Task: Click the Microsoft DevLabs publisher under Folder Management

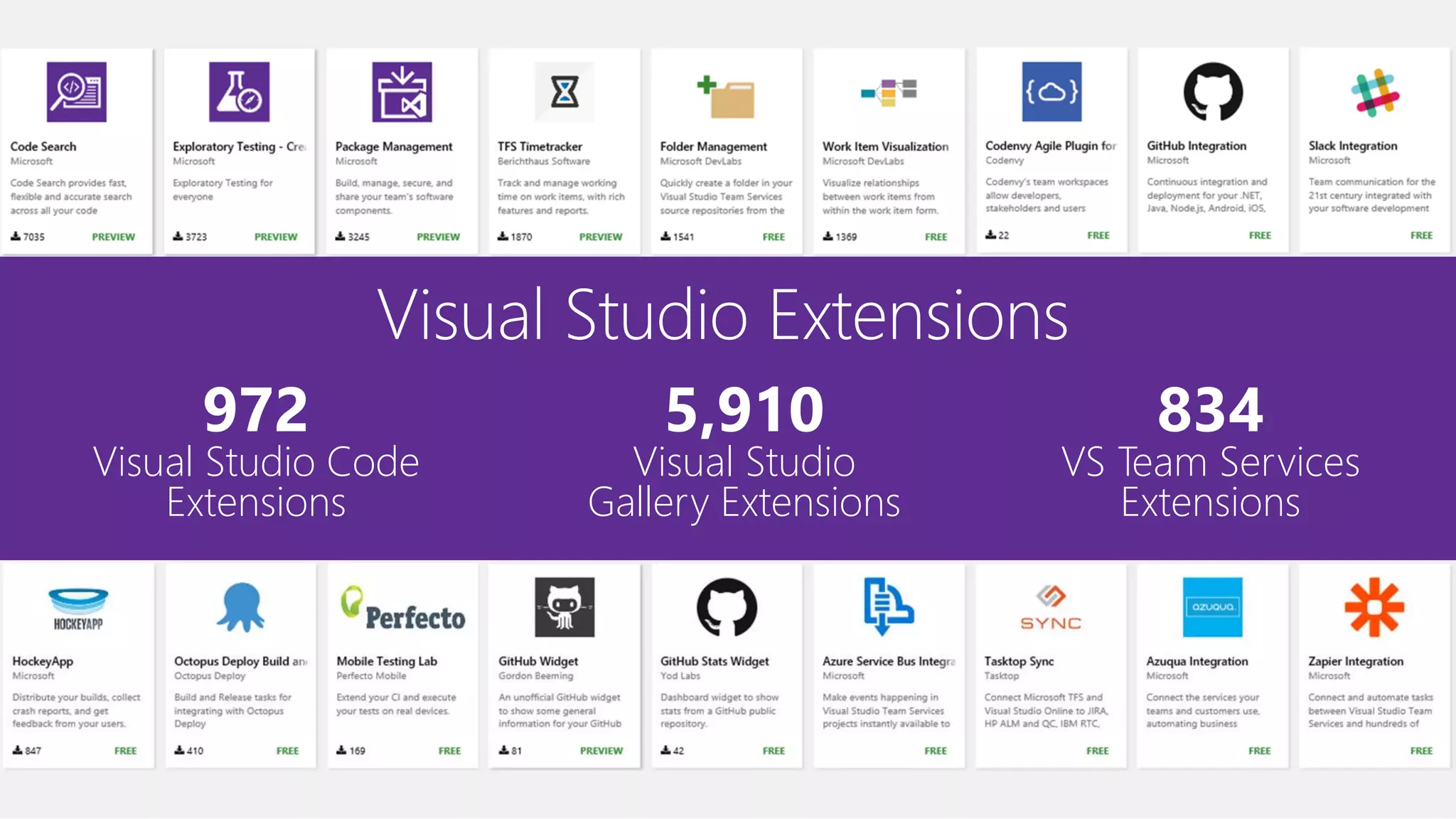Action: (700, 161)
